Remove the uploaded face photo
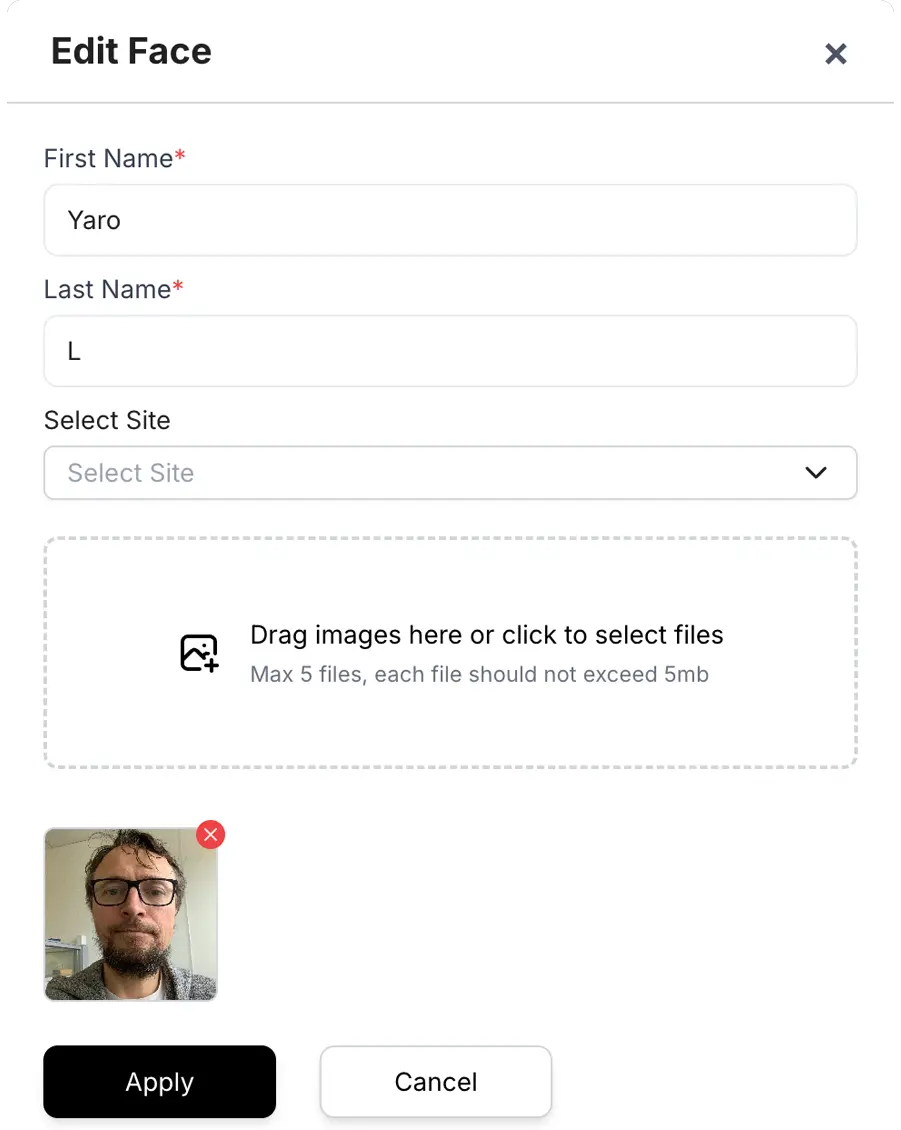Screen dimensions: 901x1130 pyautogui.click(x=210, y=834)
